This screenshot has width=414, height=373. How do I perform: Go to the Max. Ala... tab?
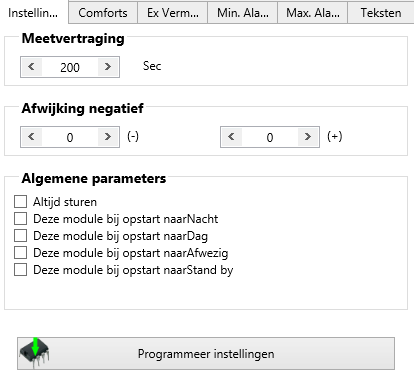coord(313,13)
